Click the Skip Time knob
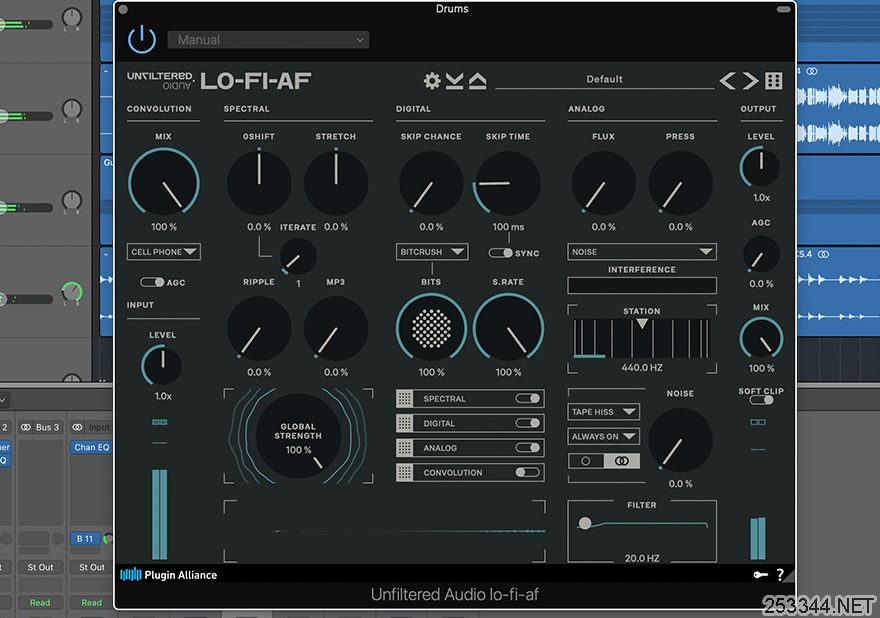 point(508,183)
